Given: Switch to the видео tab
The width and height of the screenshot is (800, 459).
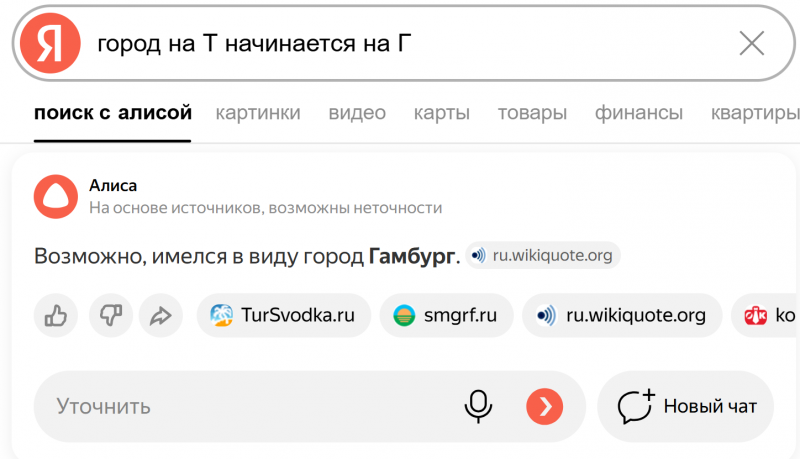Looking at the screenshot, I should [357, 113].
